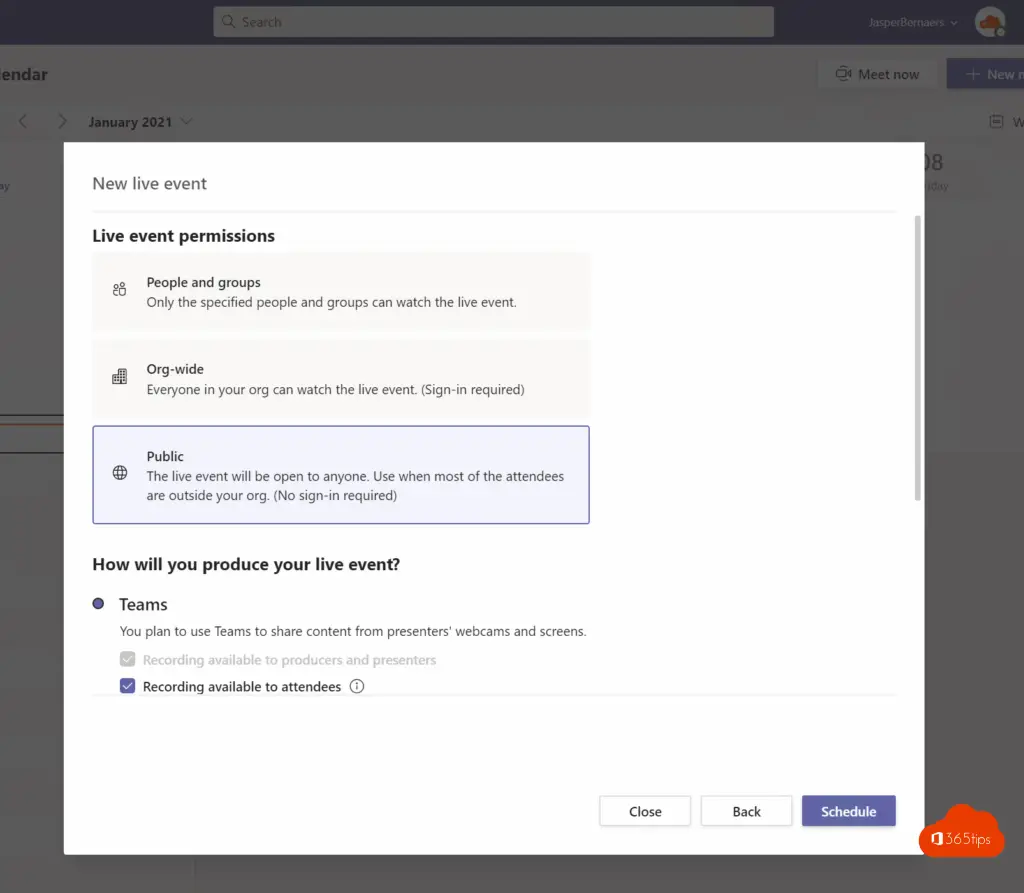Click the Live event permissions heading
Viewport: 1024px width, 893px height.
[x=184, y=236]
